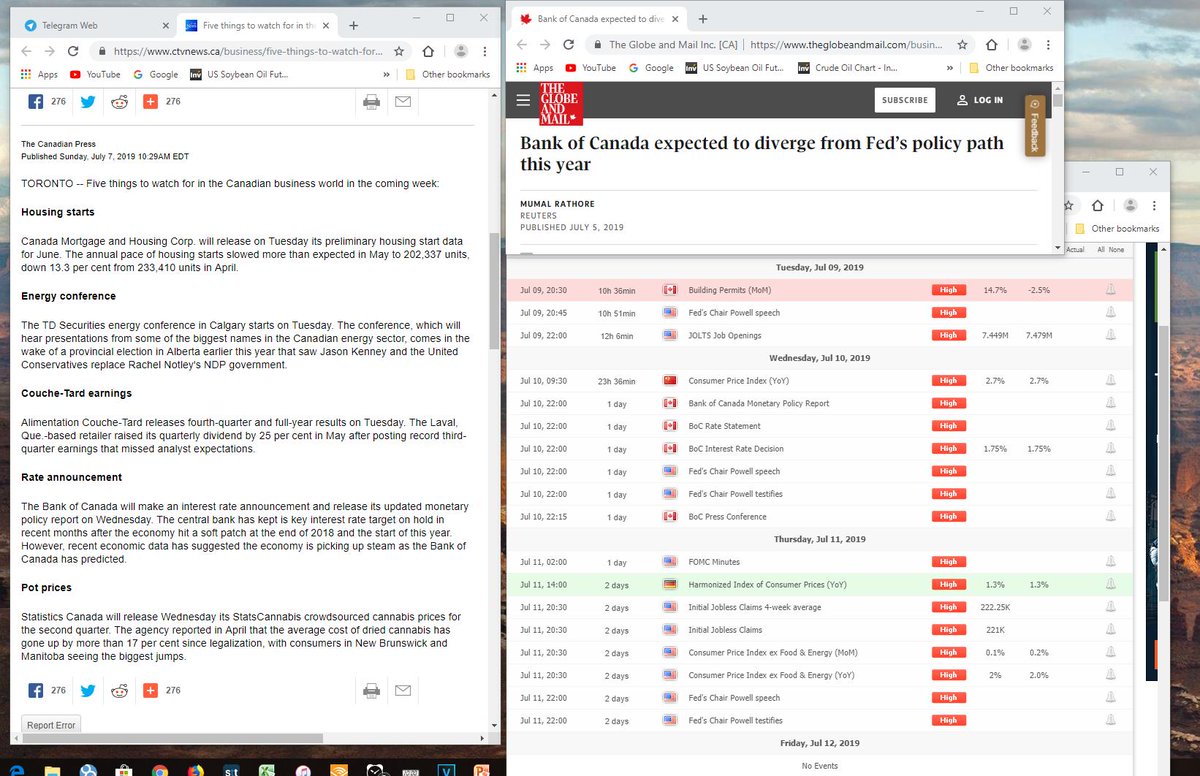Open Other bookmarks in the calendar browser window
This screenshot has width=1200, height=776.
(1116, 229)
